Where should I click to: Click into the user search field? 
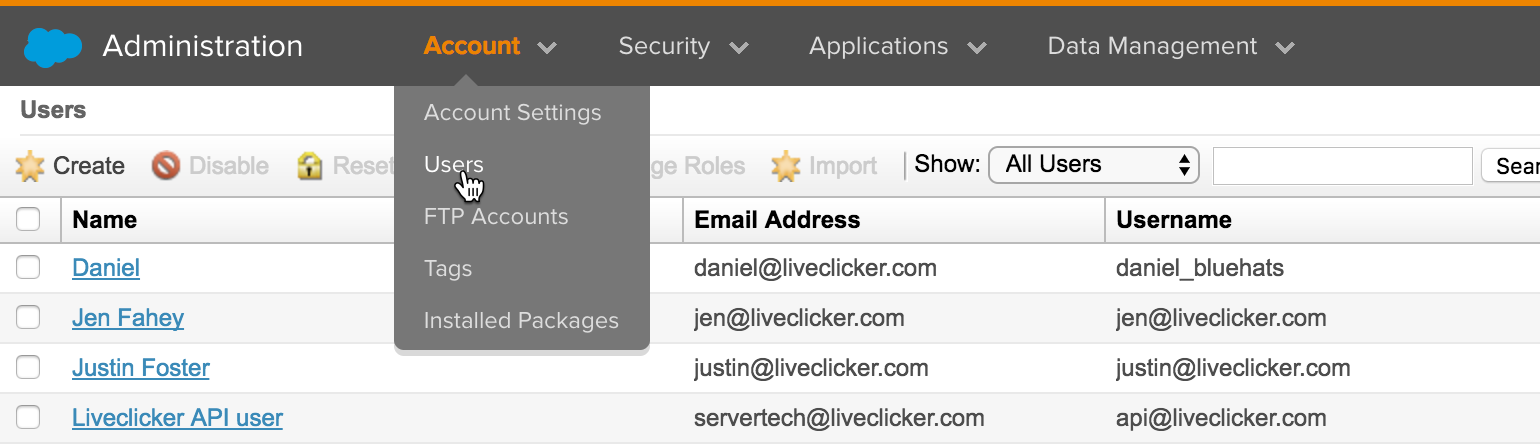click(x=1342, y=166)
